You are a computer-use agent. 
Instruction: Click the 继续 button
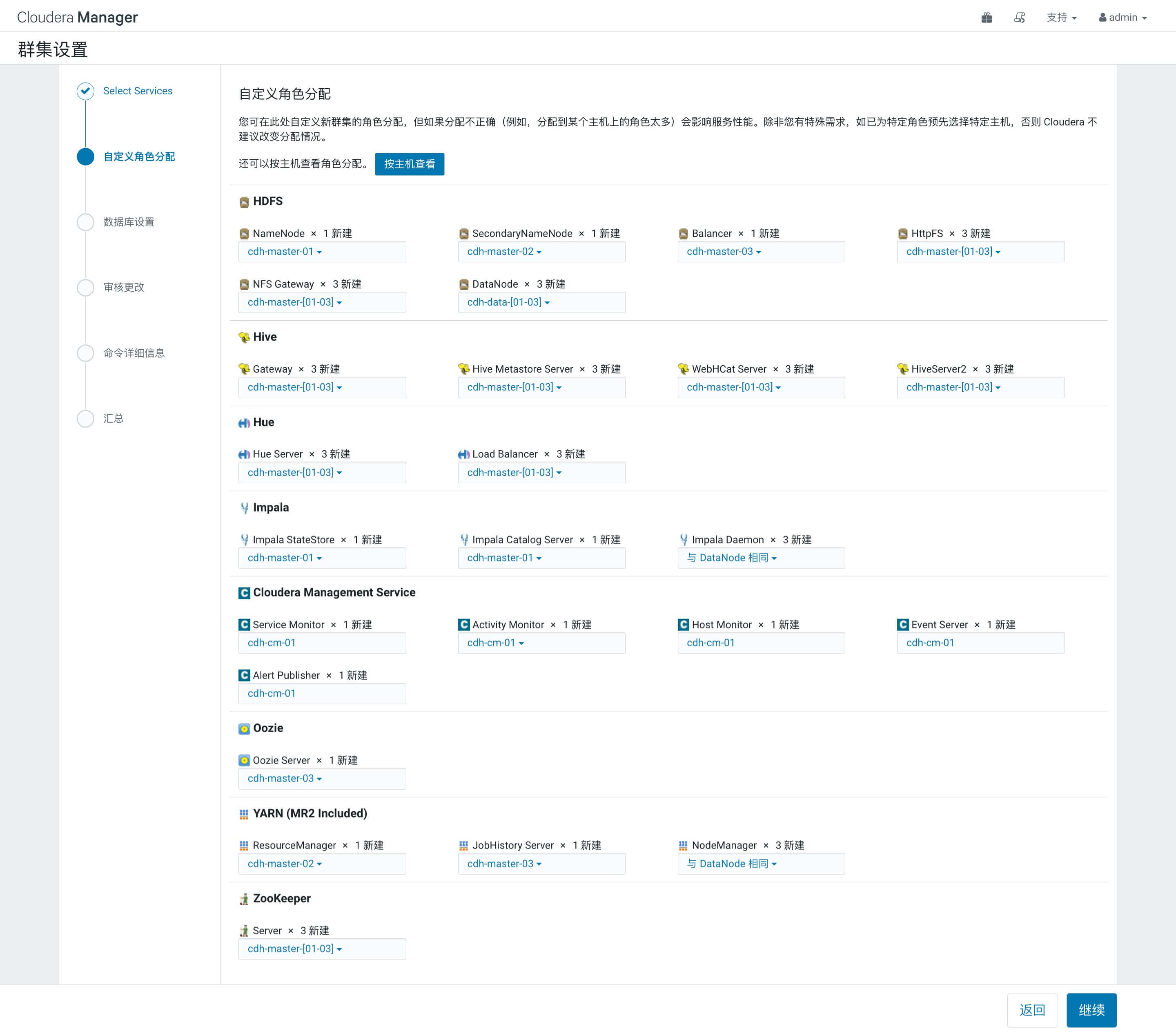pos(1091,1010)
